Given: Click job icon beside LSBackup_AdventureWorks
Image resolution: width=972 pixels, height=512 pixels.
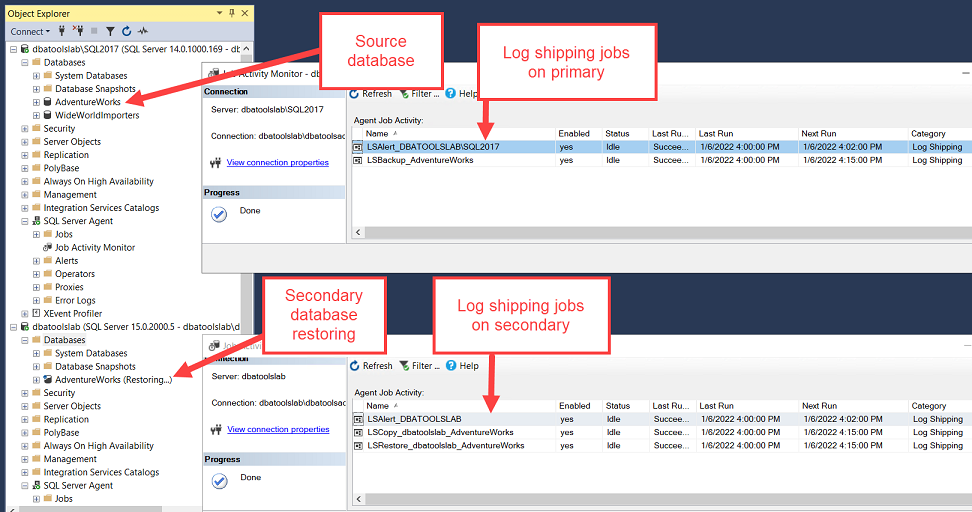Looking at the screenshot, I should coord(358,161).
